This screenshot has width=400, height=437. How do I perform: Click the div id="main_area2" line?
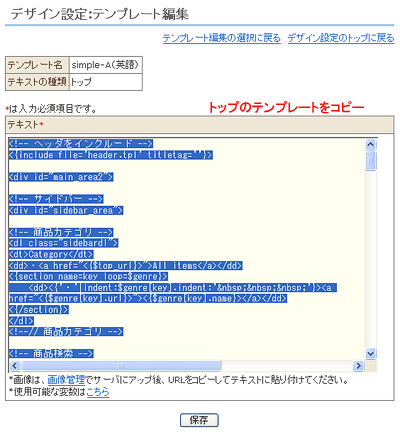pos(61,177)
